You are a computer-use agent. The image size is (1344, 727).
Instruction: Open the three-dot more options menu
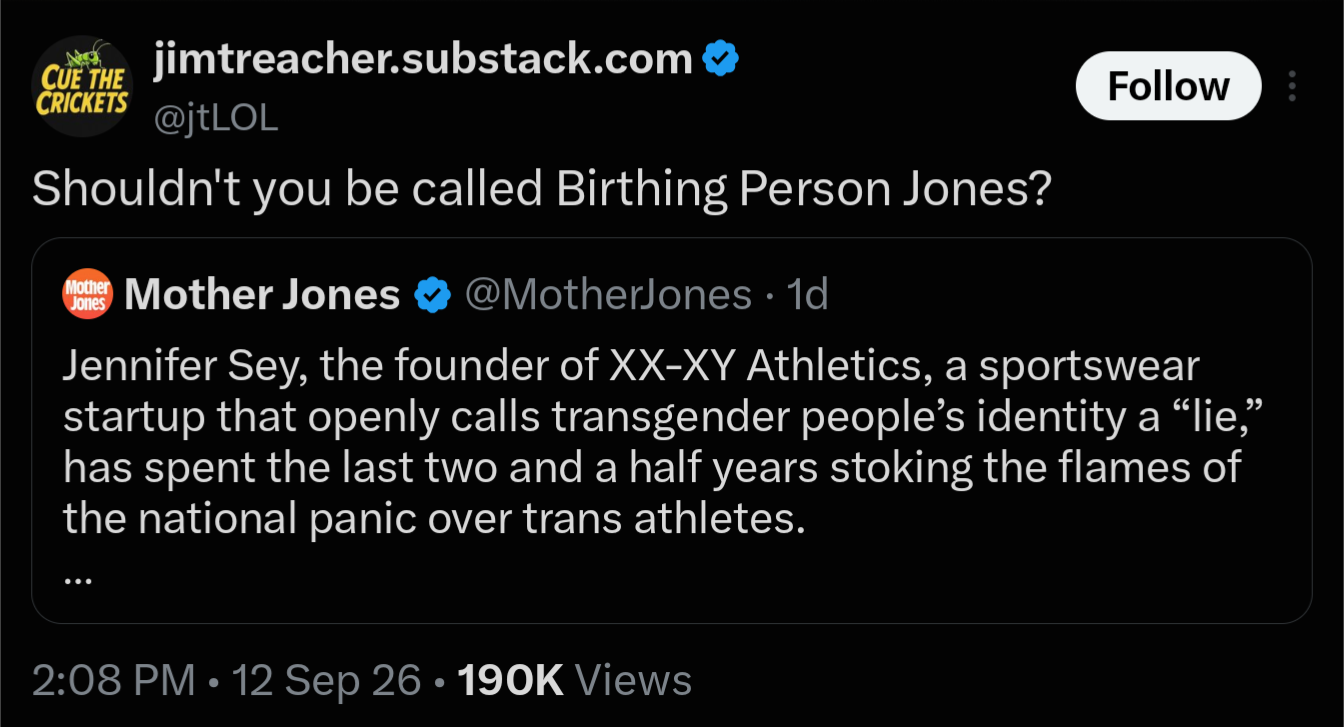click(x=1292, y=87)
